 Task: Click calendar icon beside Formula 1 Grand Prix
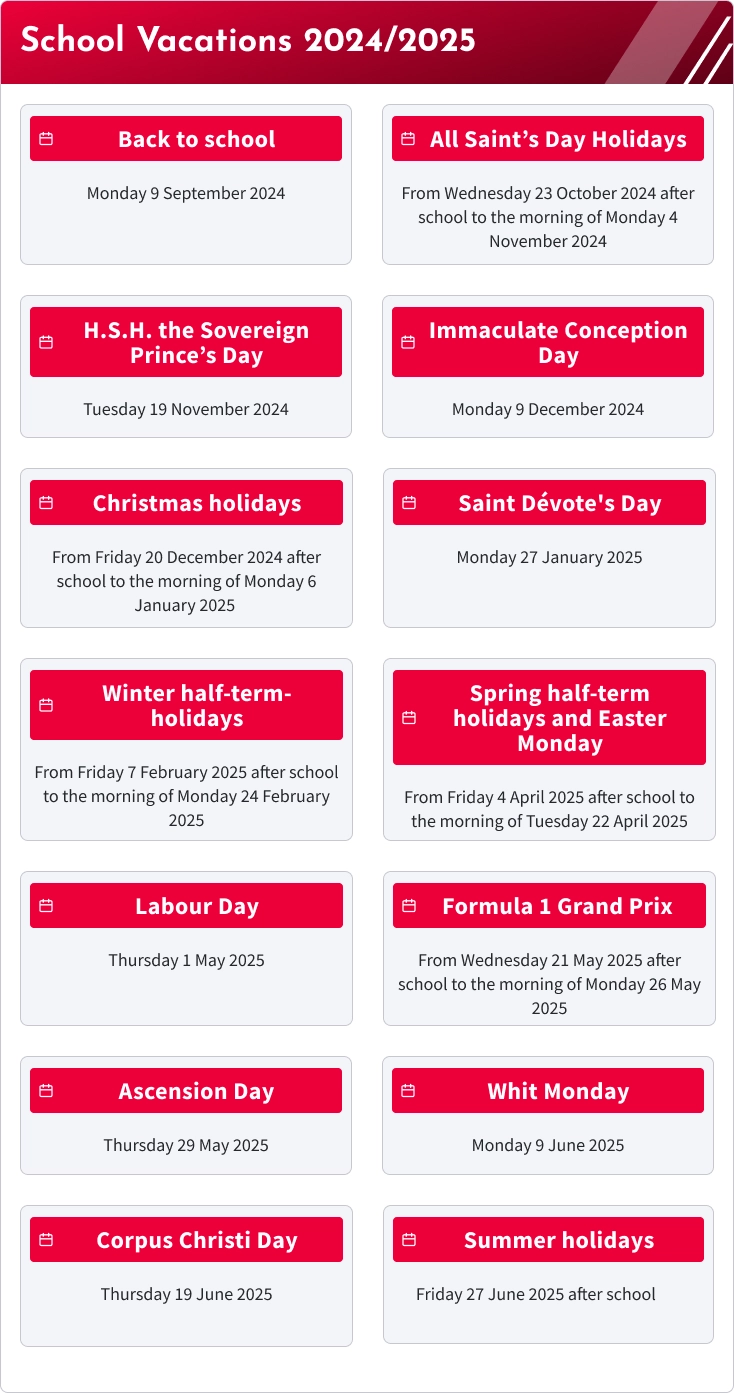tap(409, 906)
